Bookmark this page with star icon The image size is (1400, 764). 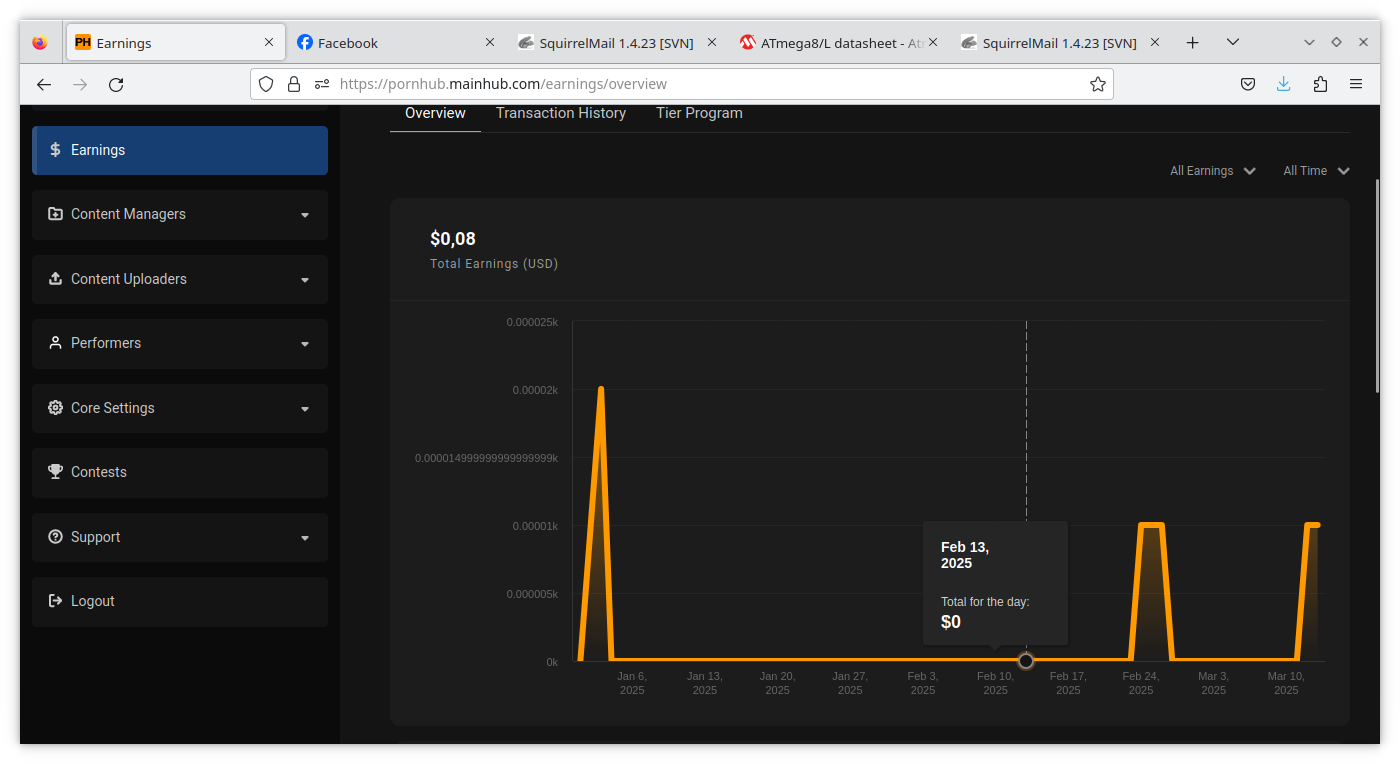point(1097,85)
